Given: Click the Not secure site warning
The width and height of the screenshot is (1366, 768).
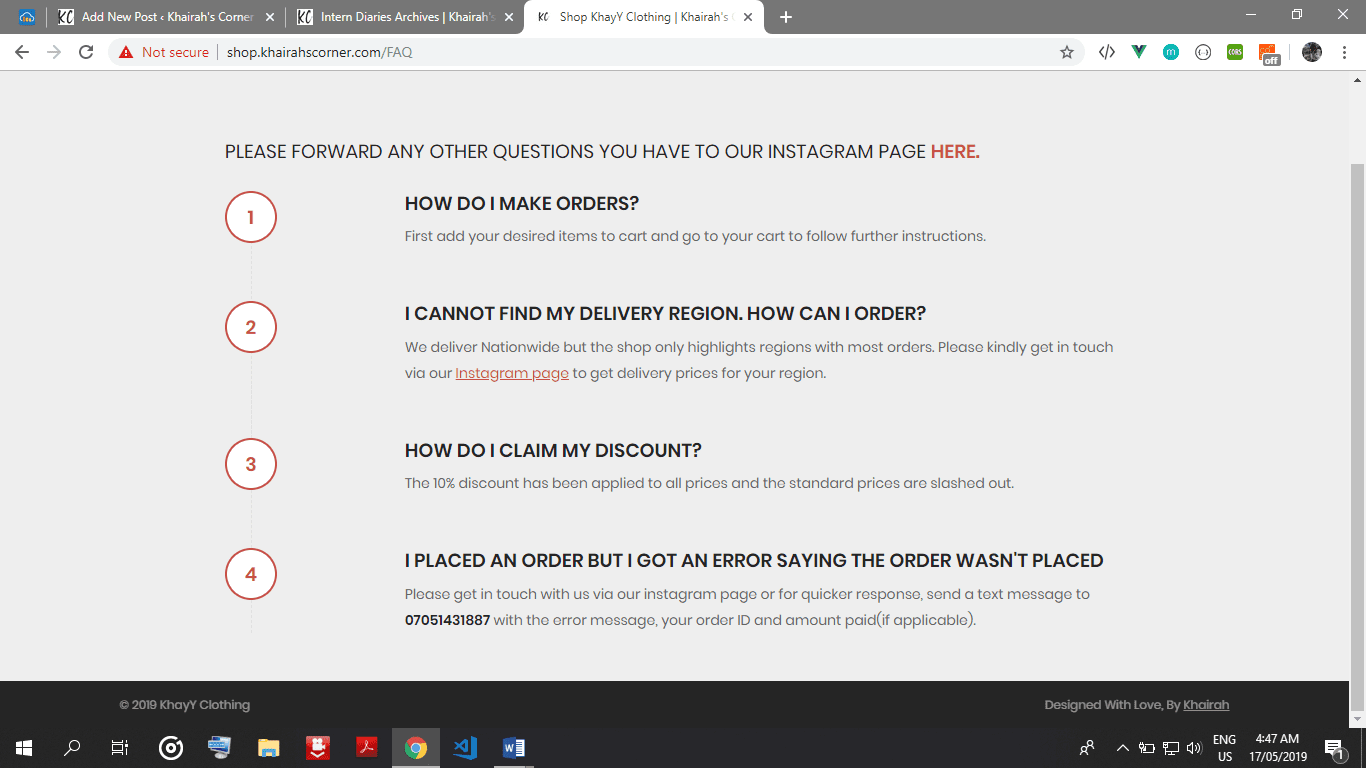Looking at the screenshot, I should (x=164, y=52).
